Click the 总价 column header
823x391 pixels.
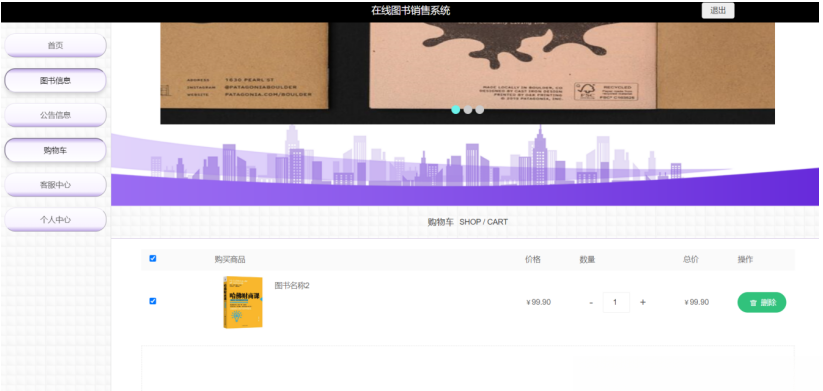tap(691, 259)
